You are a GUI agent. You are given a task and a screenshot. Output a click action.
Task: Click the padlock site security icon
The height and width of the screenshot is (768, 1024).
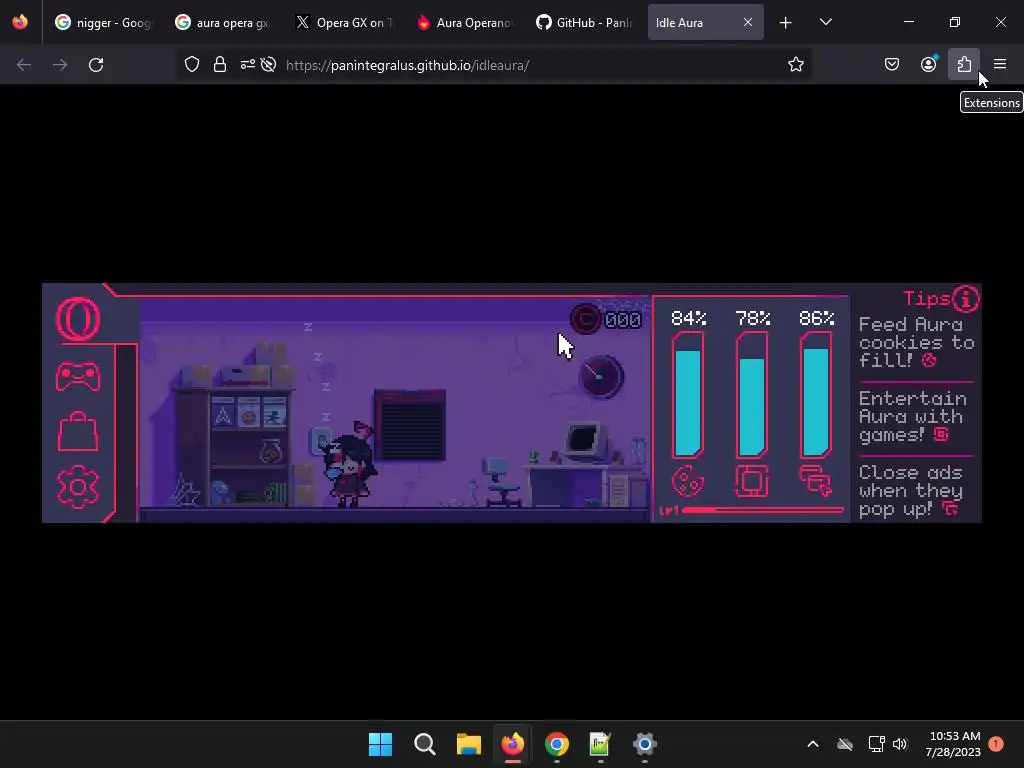pyautogui.click(x=219, y=65)
